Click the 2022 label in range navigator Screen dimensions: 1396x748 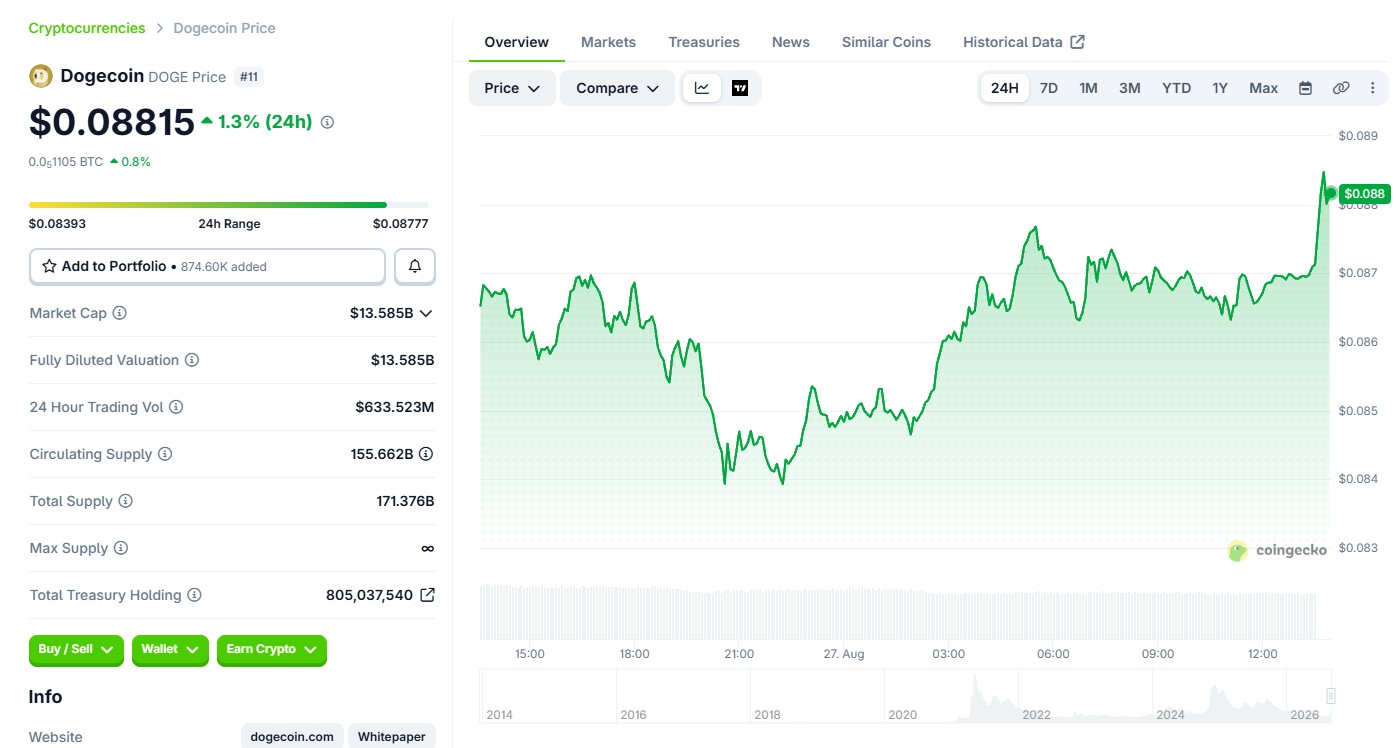pyautogui.click(x=1036, y=715)
